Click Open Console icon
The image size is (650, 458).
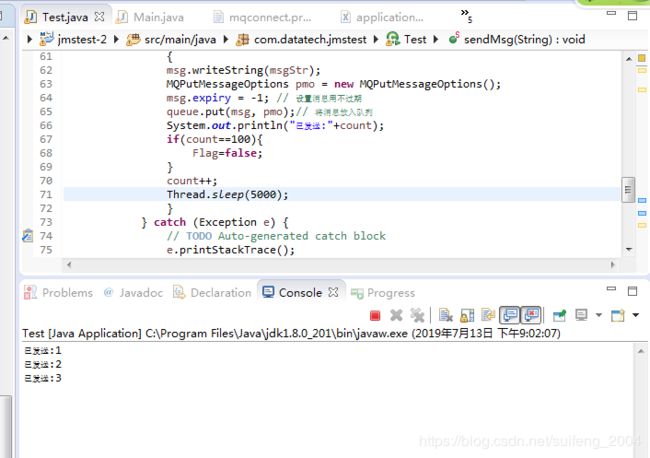[x=618, y=315]
